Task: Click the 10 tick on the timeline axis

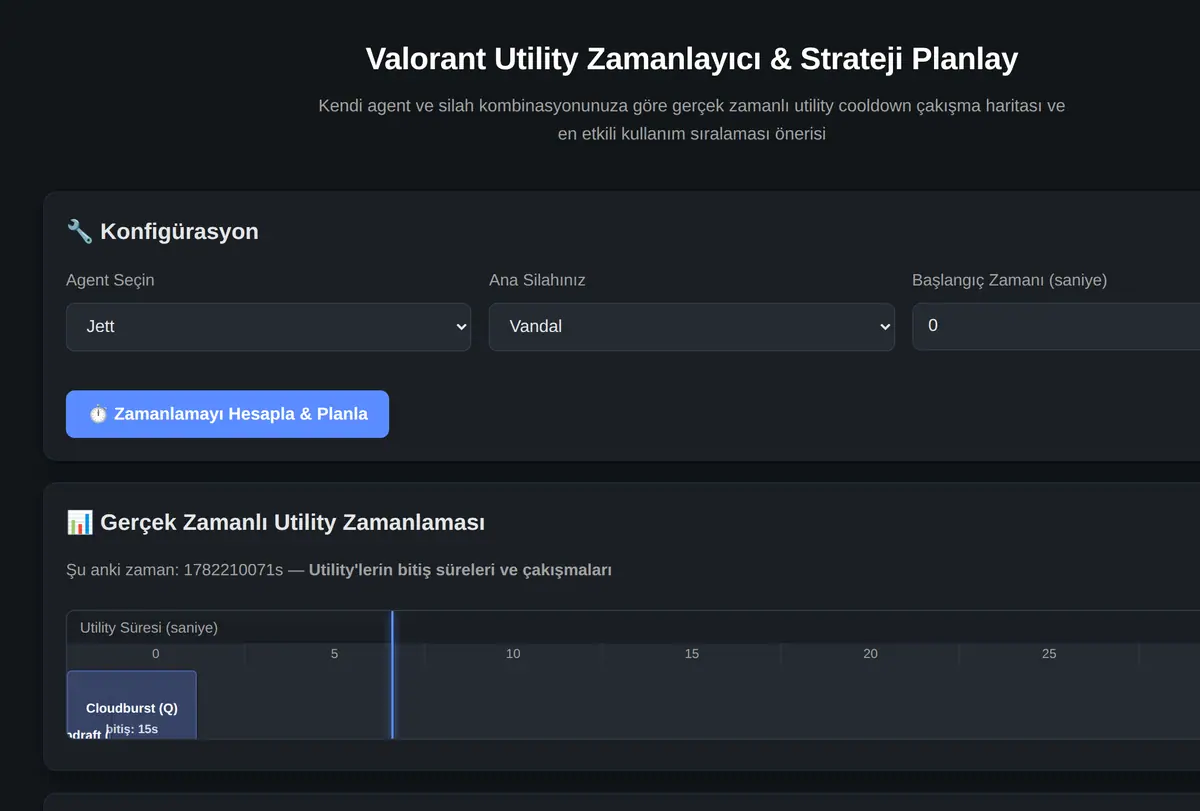Action: (x=513, y=654)
